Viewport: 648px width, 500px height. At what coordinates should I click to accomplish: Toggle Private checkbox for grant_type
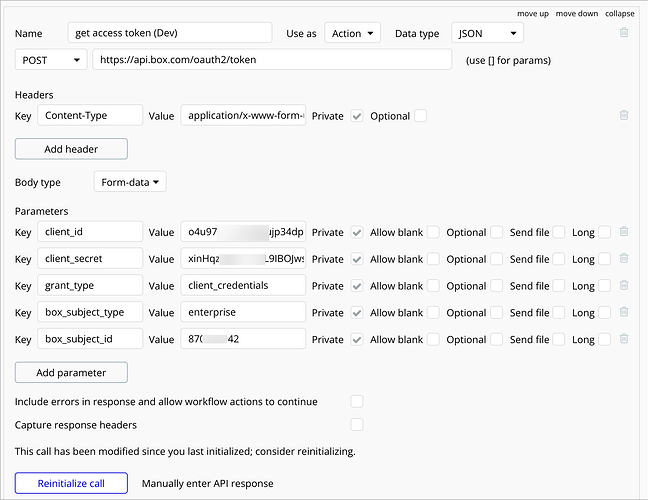(x=357, y=286)
